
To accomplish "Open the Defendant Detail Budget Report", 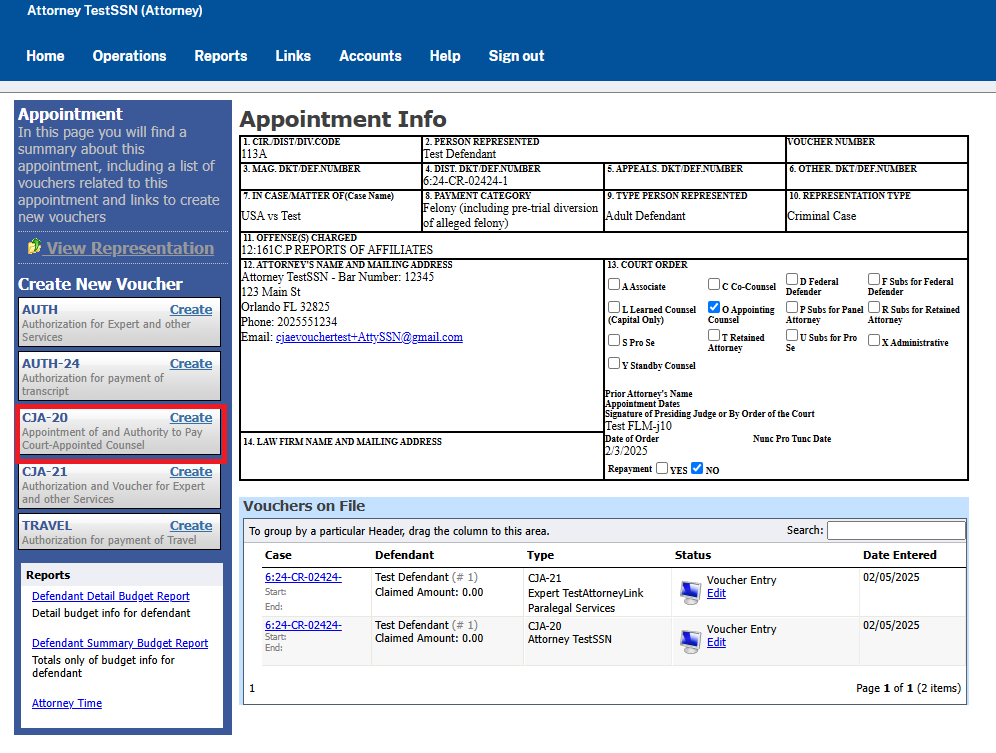I will (x=110, y=597).
